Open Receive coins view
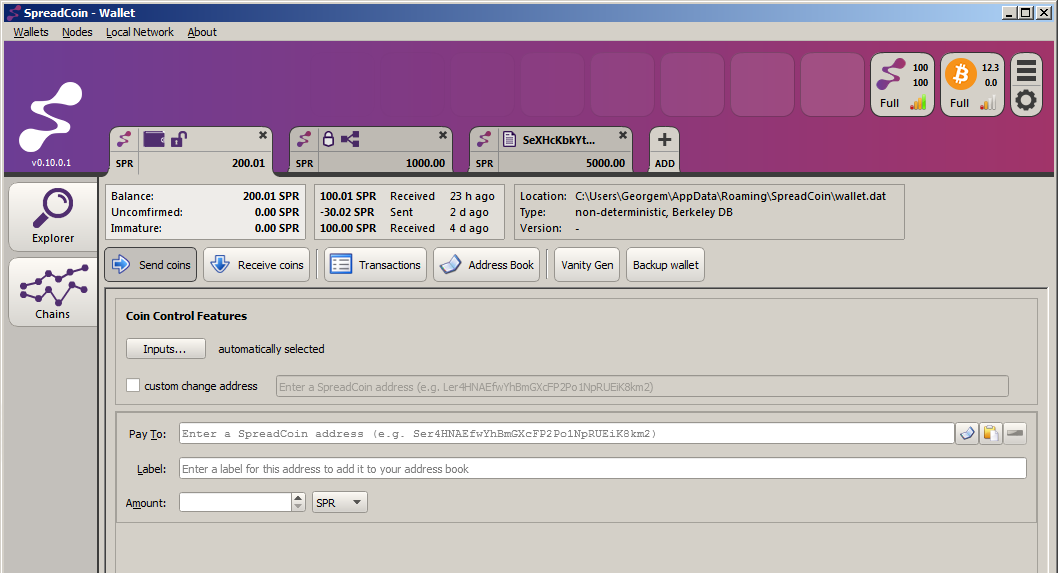Viewport: 1058px width, 573px height. pos(256,265)
